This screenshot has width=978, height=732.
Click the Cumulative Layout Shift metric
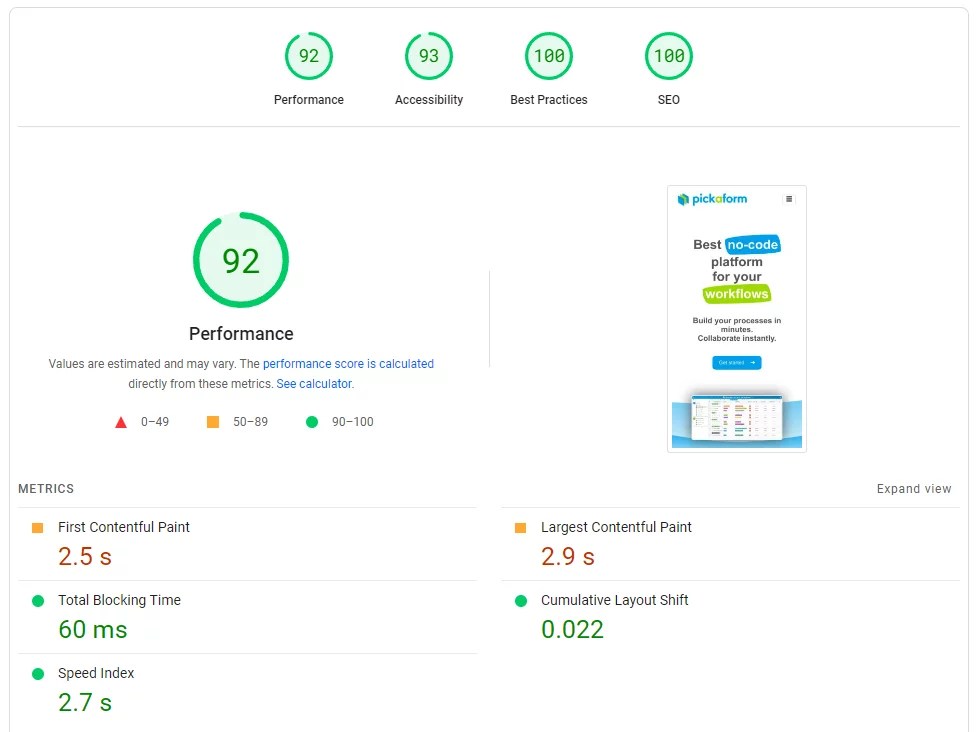[x=614, y=600]
